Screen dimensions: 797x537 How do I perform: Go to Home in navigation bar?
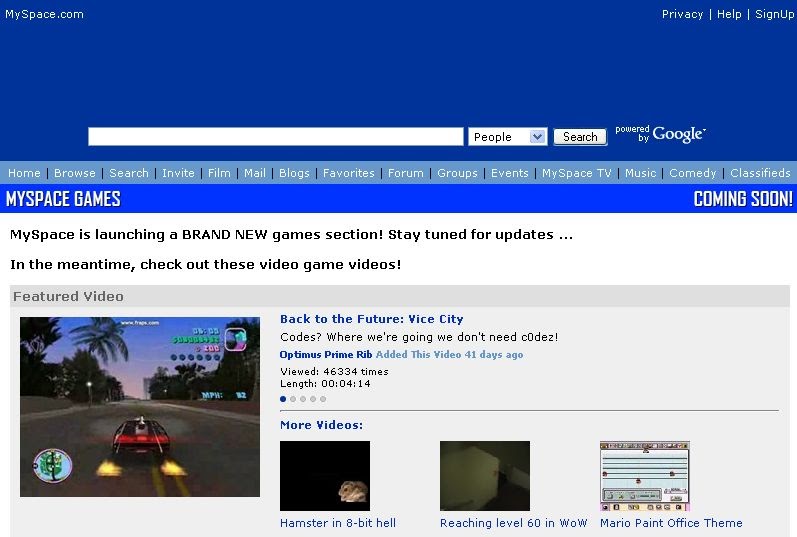24,173
